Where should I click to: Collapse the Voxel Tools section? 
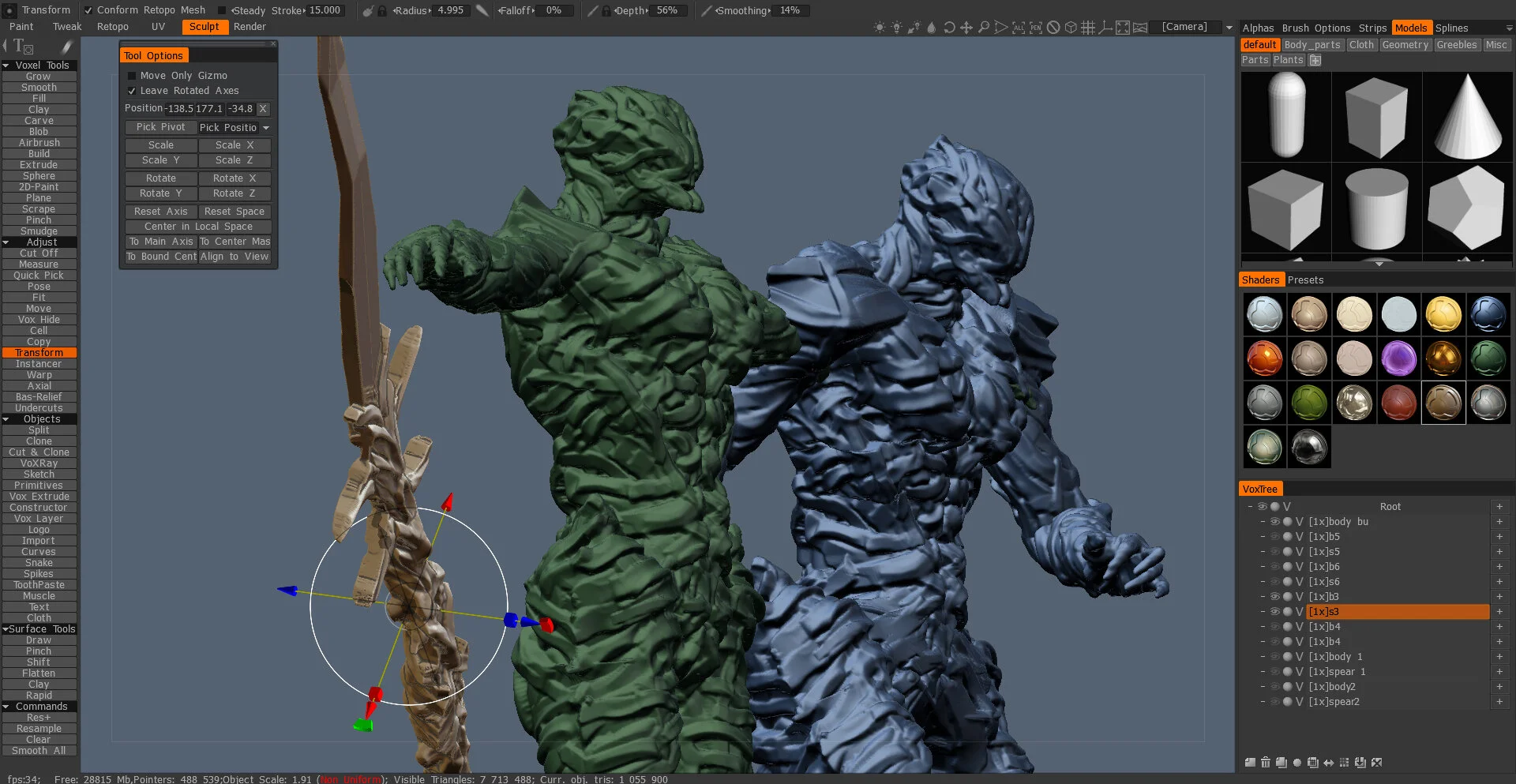pos(6,66)
